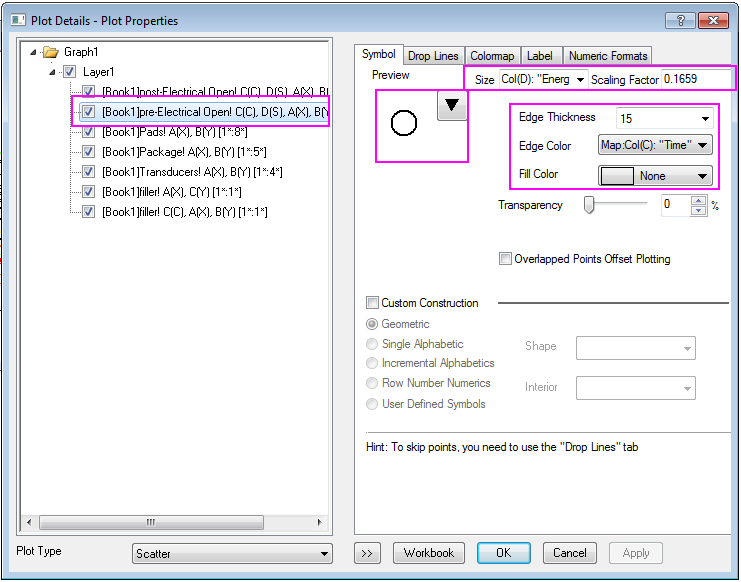Open the Plot Type Scatter dropdown
Screen dimensions: 741x582
232,553
